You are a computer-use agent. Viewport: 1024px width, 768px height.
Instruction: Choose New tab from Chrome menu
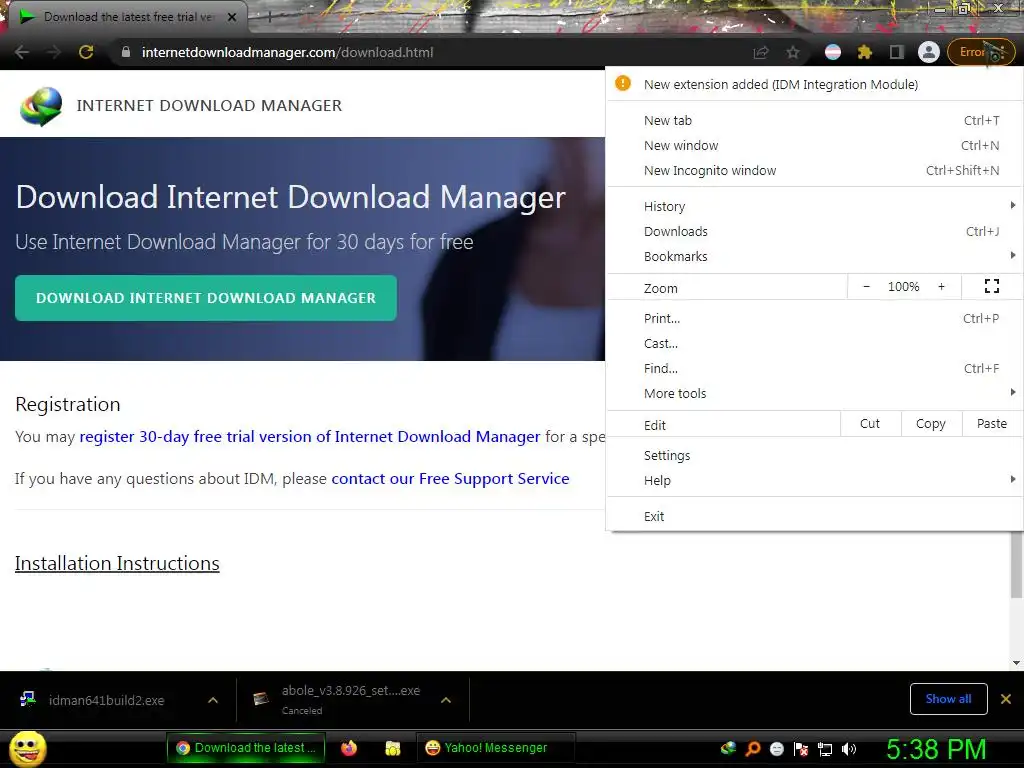[814, 120]
